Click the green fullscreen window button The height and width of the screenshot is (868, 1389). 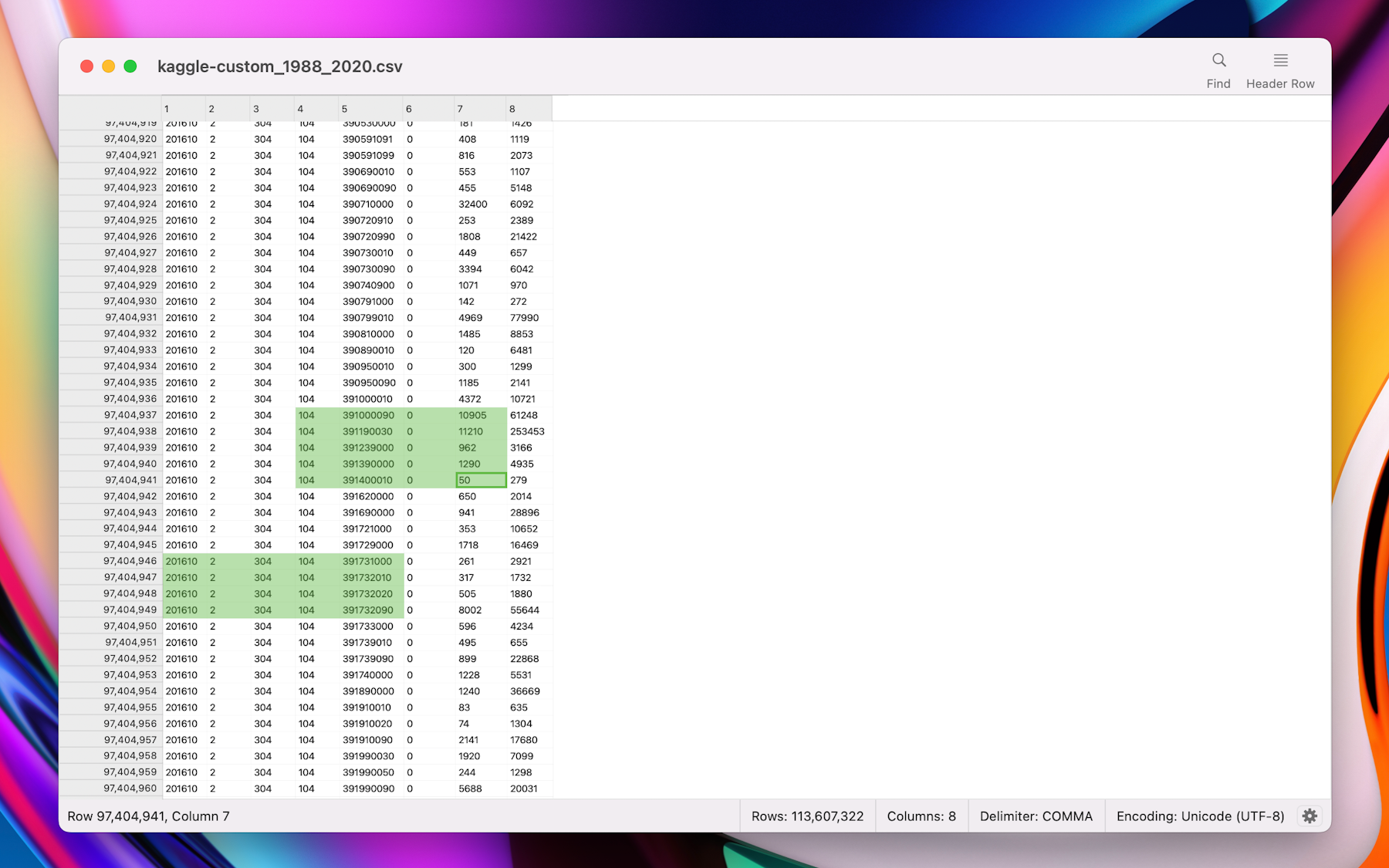click(130, 66)
